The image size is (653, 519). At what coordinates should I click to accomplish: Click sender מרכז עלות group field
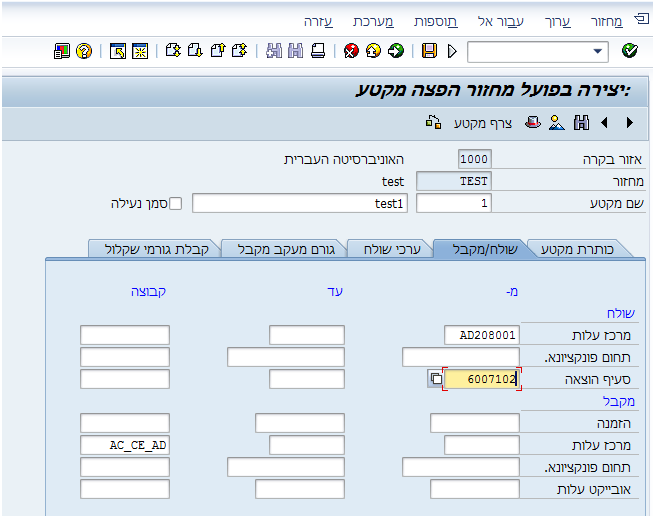tap(125, 335)
